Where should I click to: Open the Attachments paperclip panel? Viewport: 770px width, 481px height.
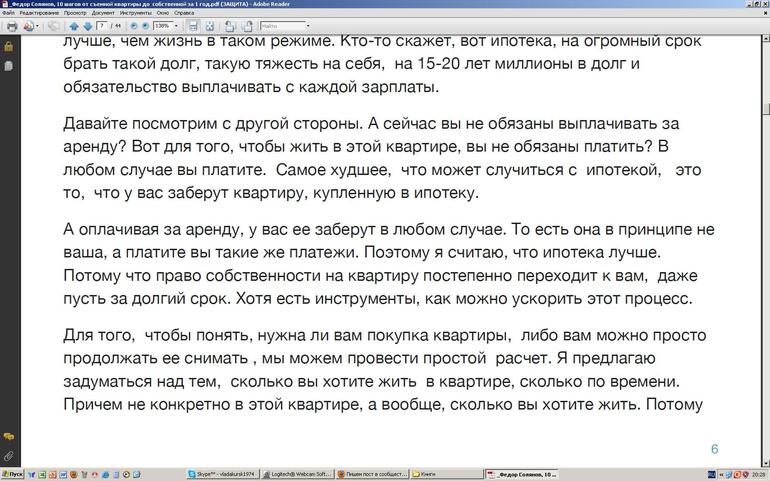(8, 456)
